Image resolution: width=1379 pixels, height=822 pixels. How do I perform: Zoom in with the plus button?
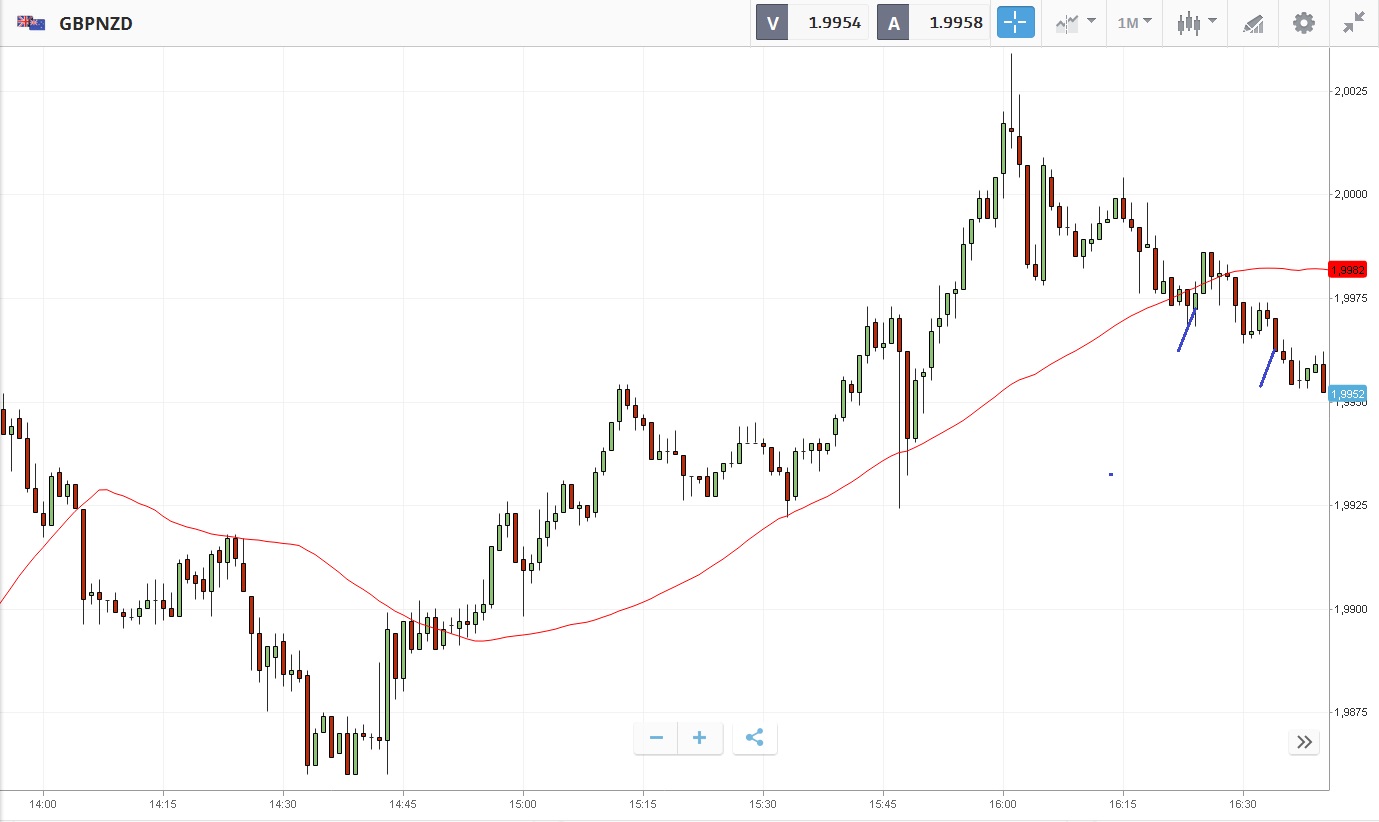coord(700,738)
